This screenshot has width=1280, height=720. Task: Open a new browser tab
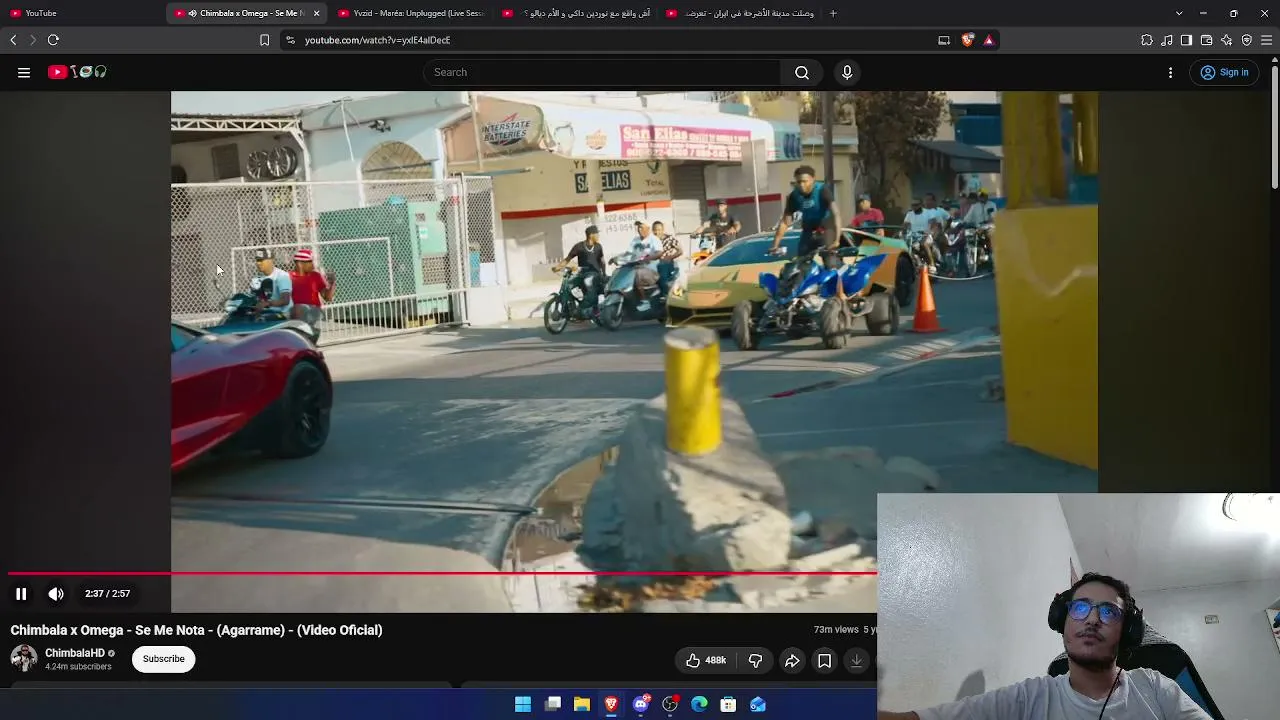833,13
